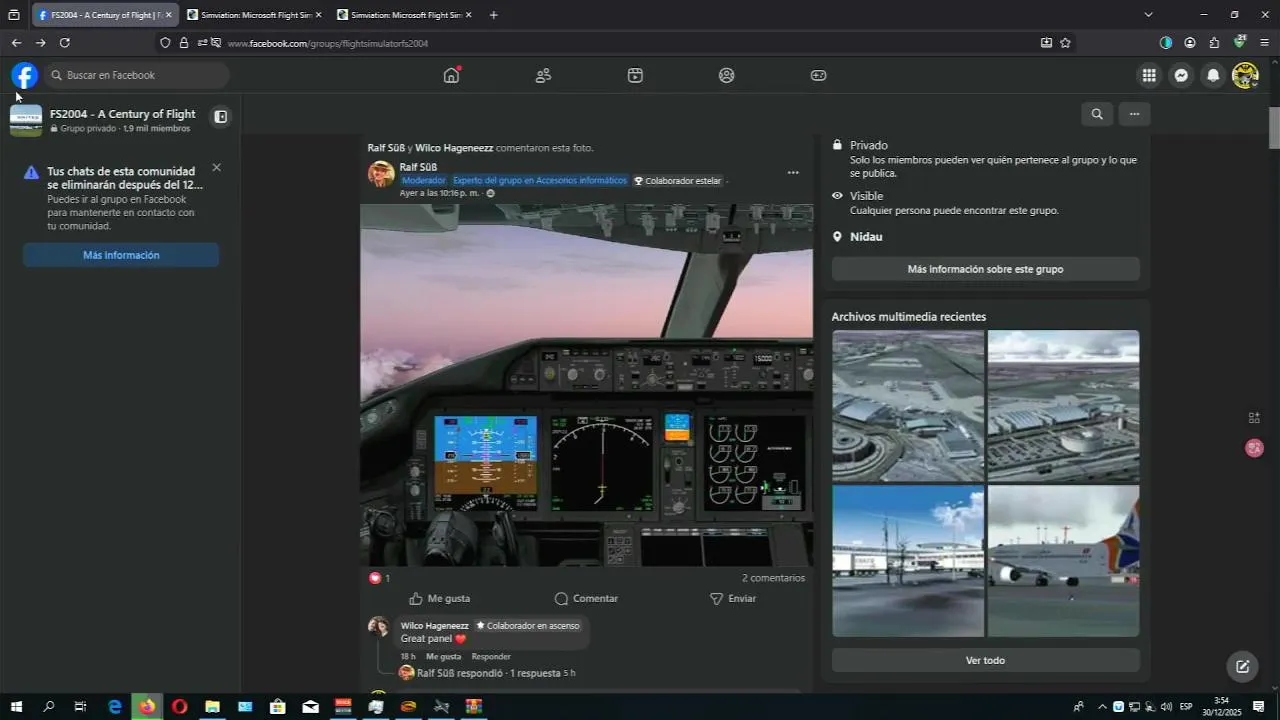Open the pink translate side icon

coord(1254,448)
